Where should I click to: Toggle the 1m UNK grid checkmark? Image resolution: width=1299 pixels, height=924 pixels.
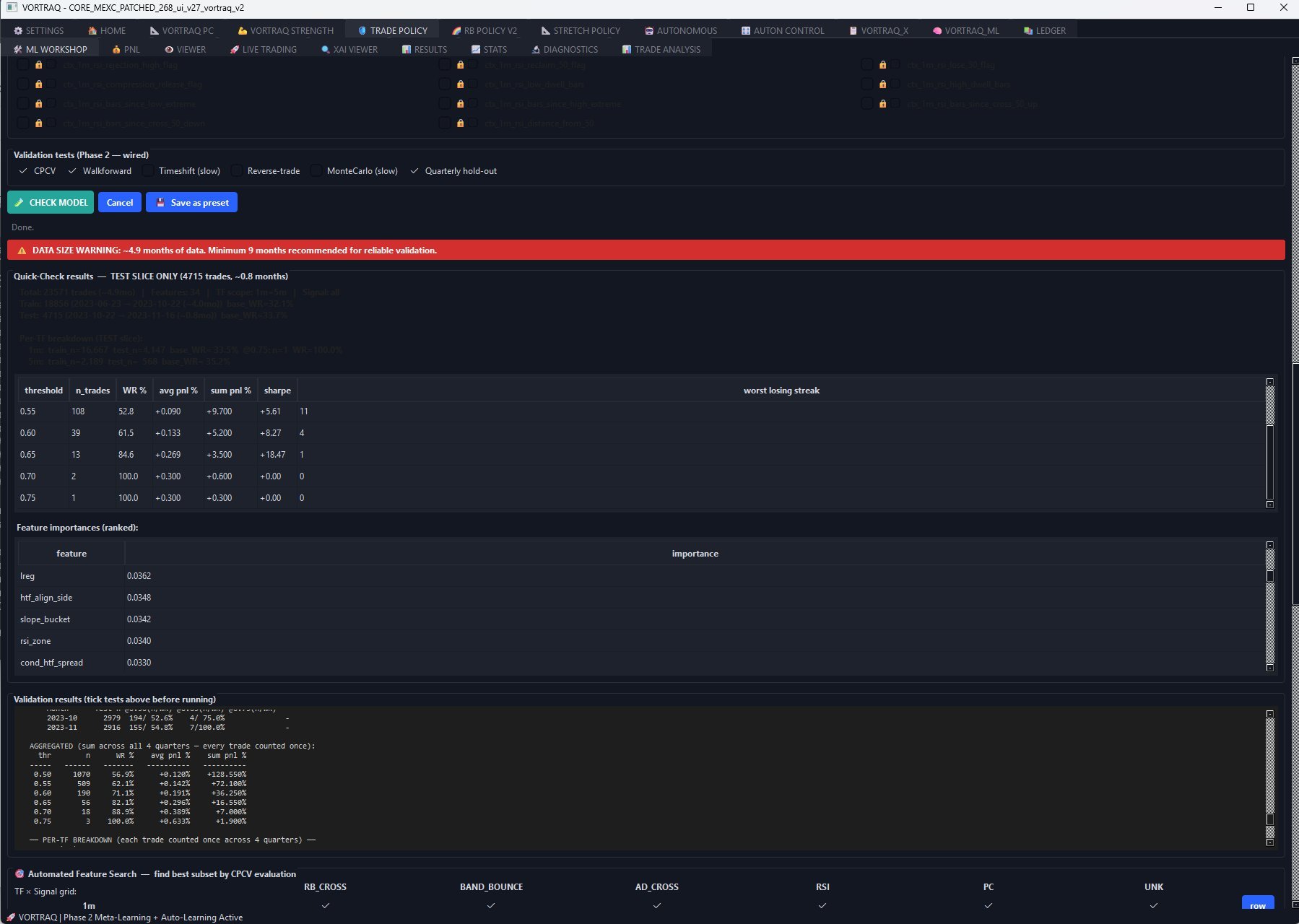coord(1154,905)
